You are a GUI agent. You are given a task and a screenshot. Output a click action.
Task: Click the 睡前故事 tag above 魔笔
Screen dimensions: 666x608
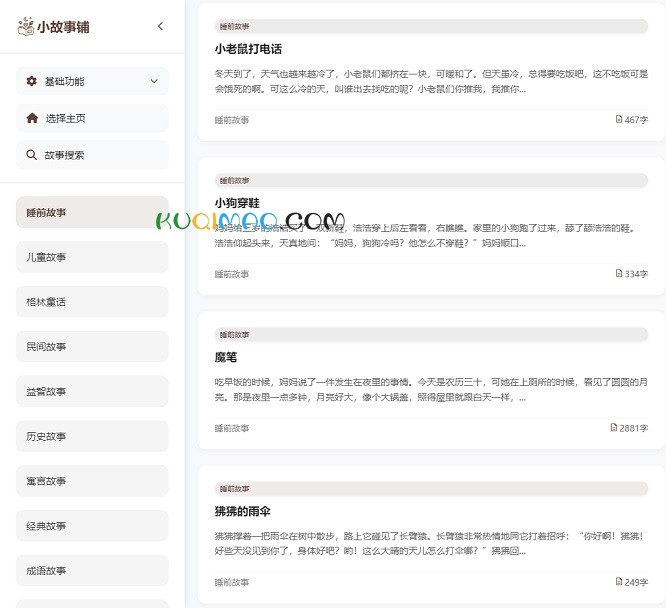[x=431, y=335]
